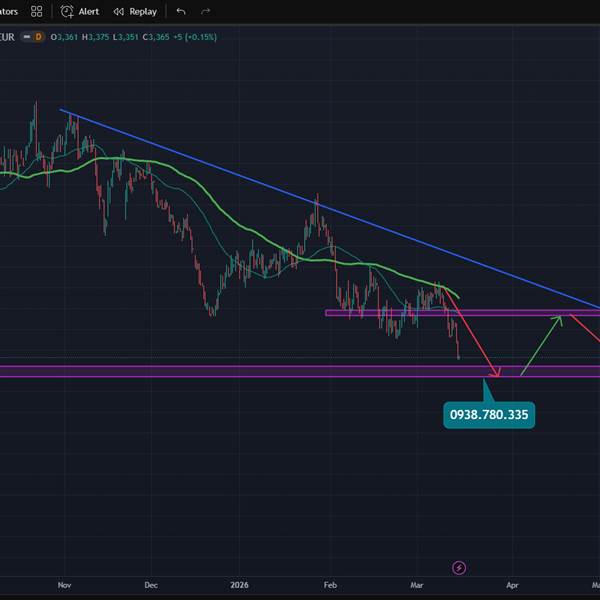Click the Dec label on the time axis
The image size is (600, 600).
(151, 585)
